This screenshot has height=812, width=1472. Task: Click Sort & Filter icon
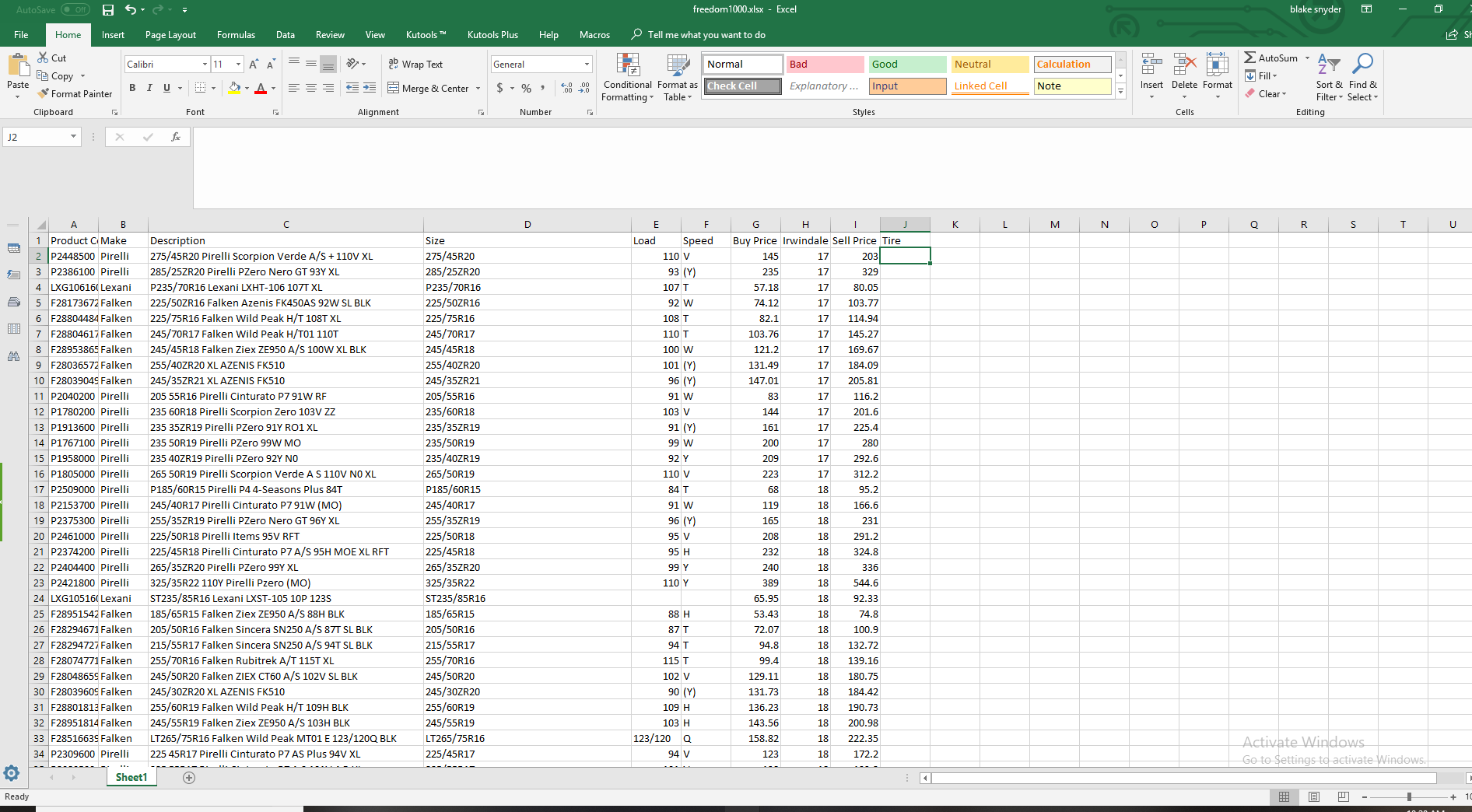click(x=1329, y=65)
